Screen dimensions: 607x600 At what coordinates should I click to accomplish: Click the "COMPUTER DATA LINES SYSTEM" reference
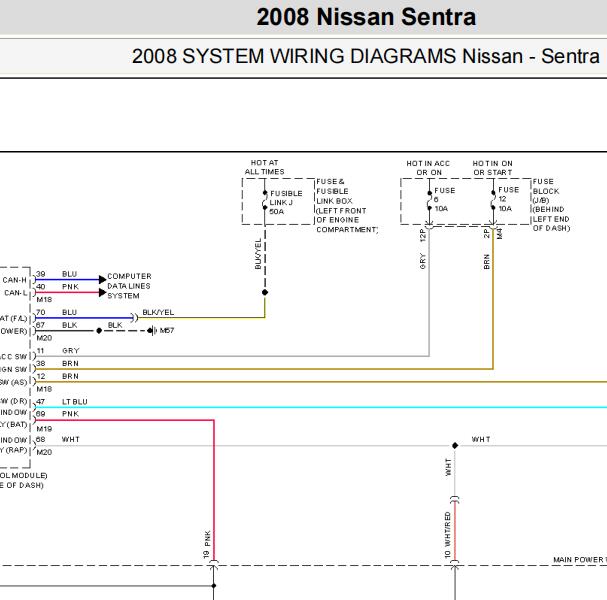[129, 286]
